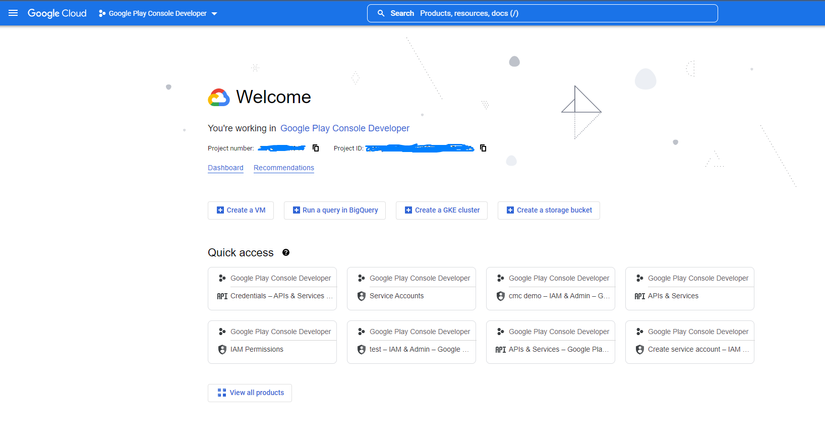Click the View all products button
Image resolution: width=825 pixels, height=421 pixels.
250,393
